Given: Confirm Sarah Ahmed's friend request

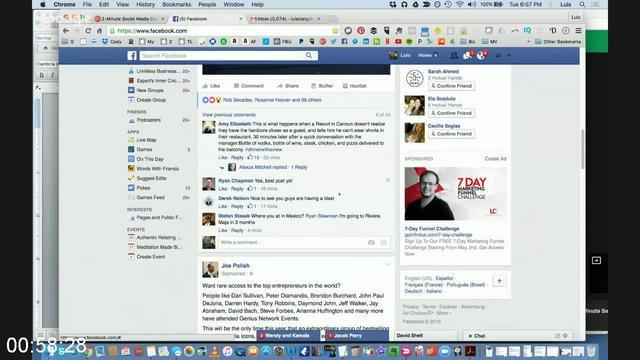Looking at the screenshot, I should (x=451, y=86).
